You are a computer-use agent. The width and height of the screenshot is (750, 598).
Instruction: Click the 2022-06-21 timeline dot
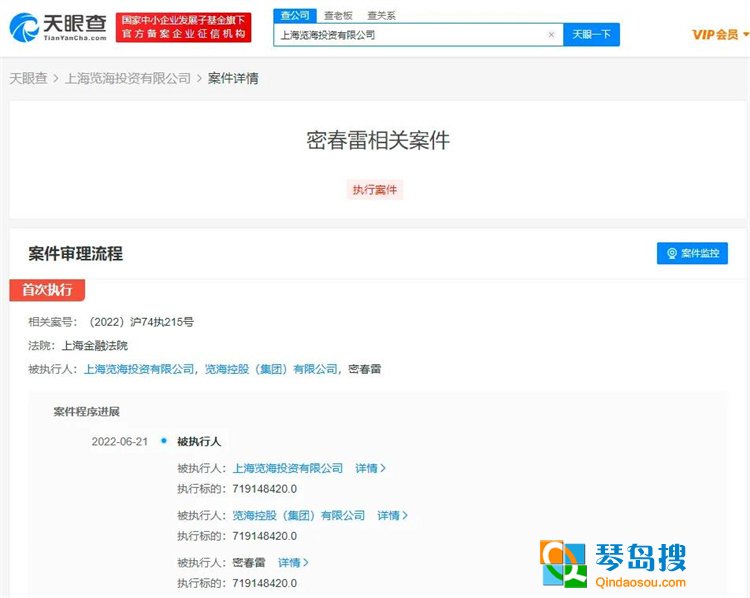click(164, 441)
